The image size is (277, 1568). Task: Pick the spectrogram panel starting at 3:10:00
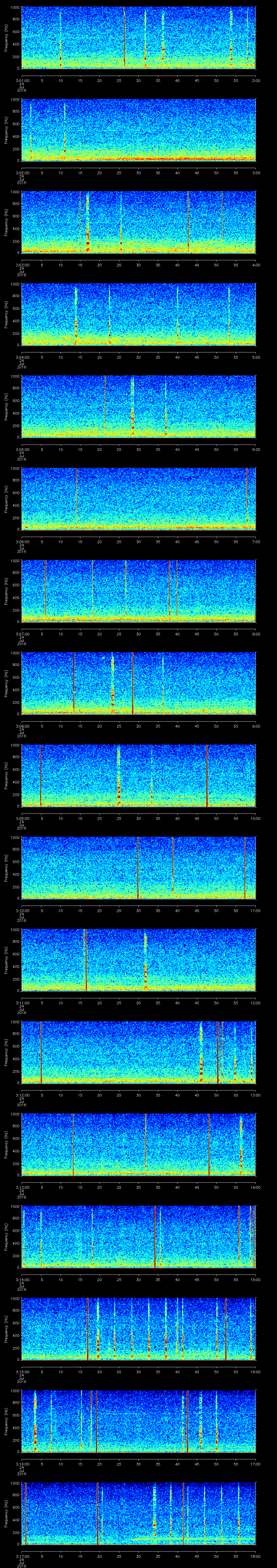point(138,868)
